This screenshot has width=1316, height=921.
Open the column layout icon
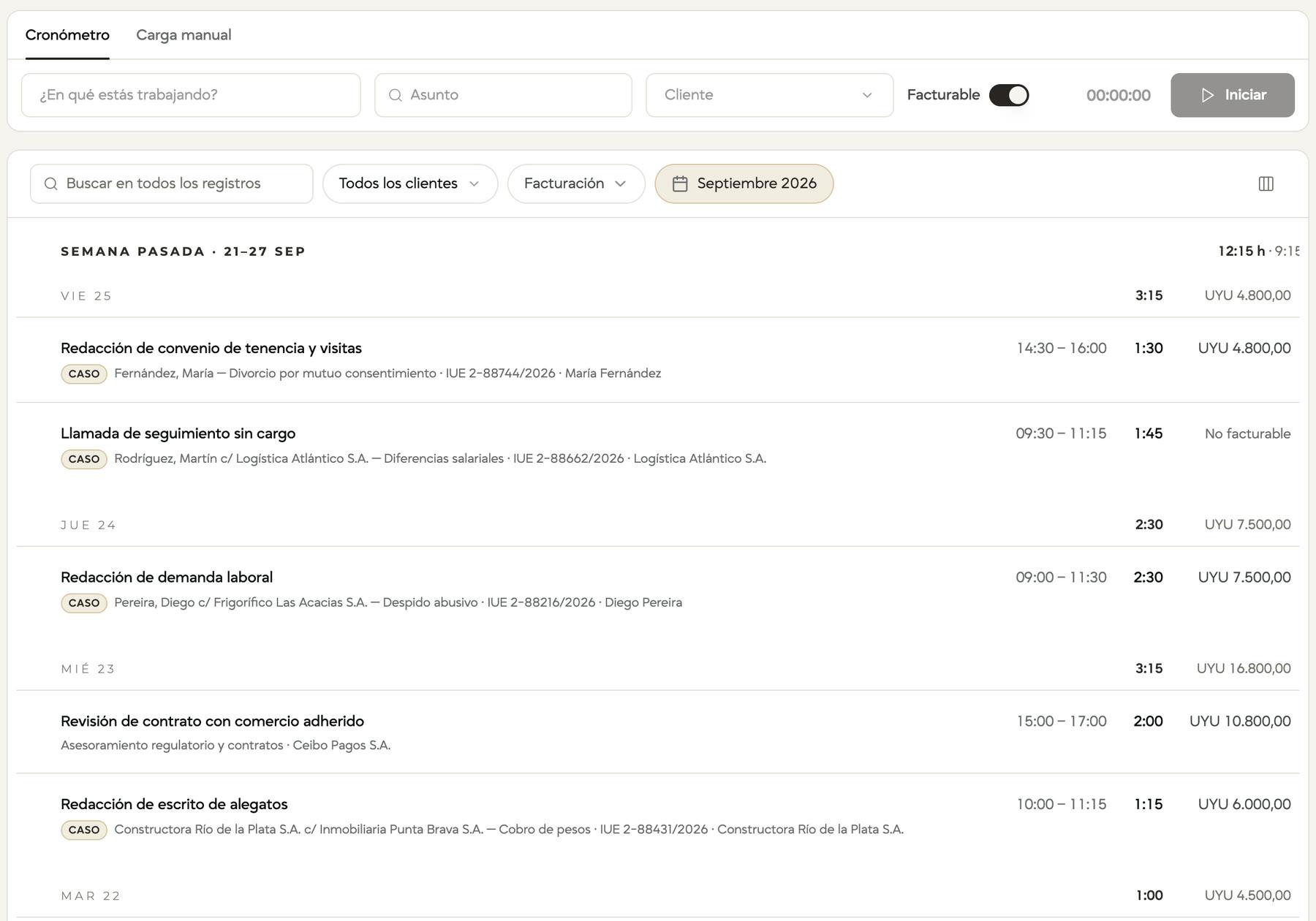(x=1266, y=183)
